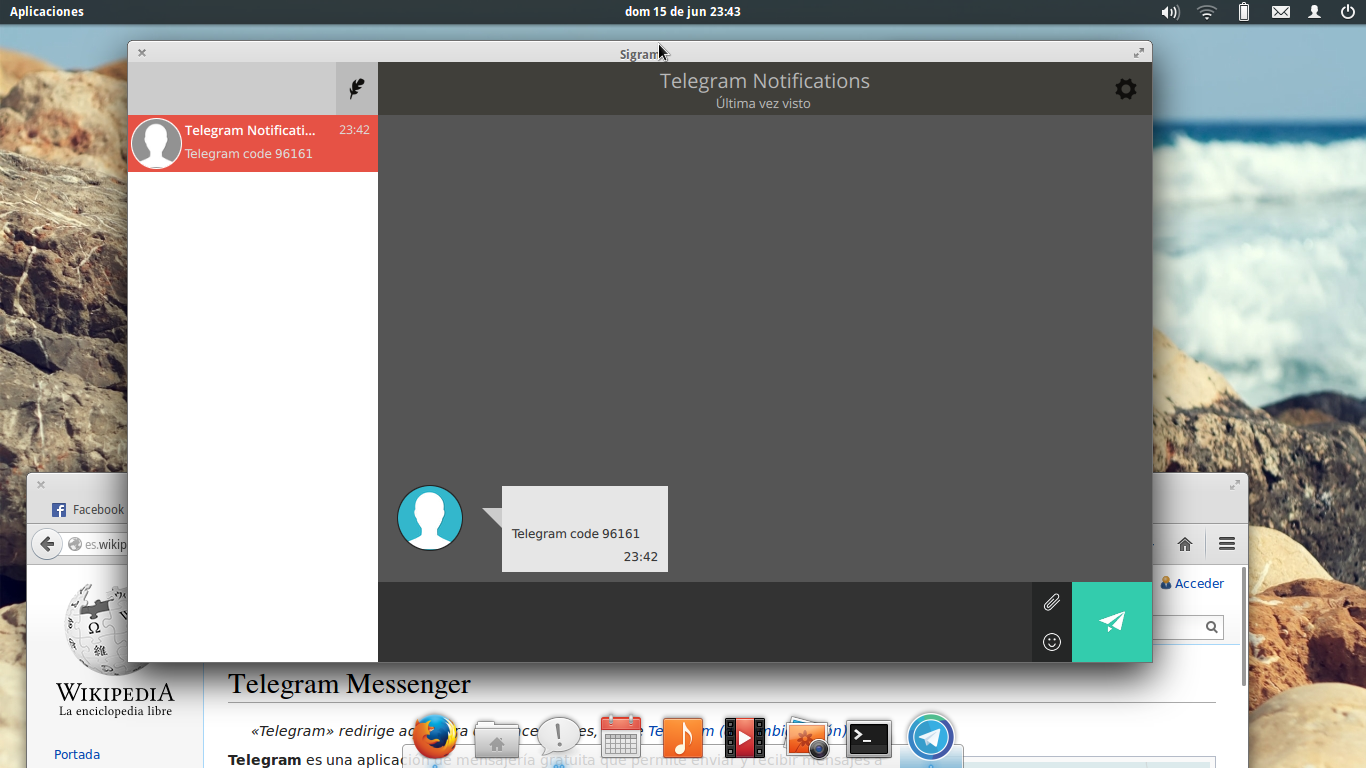Close the browser window

point(41,485)
